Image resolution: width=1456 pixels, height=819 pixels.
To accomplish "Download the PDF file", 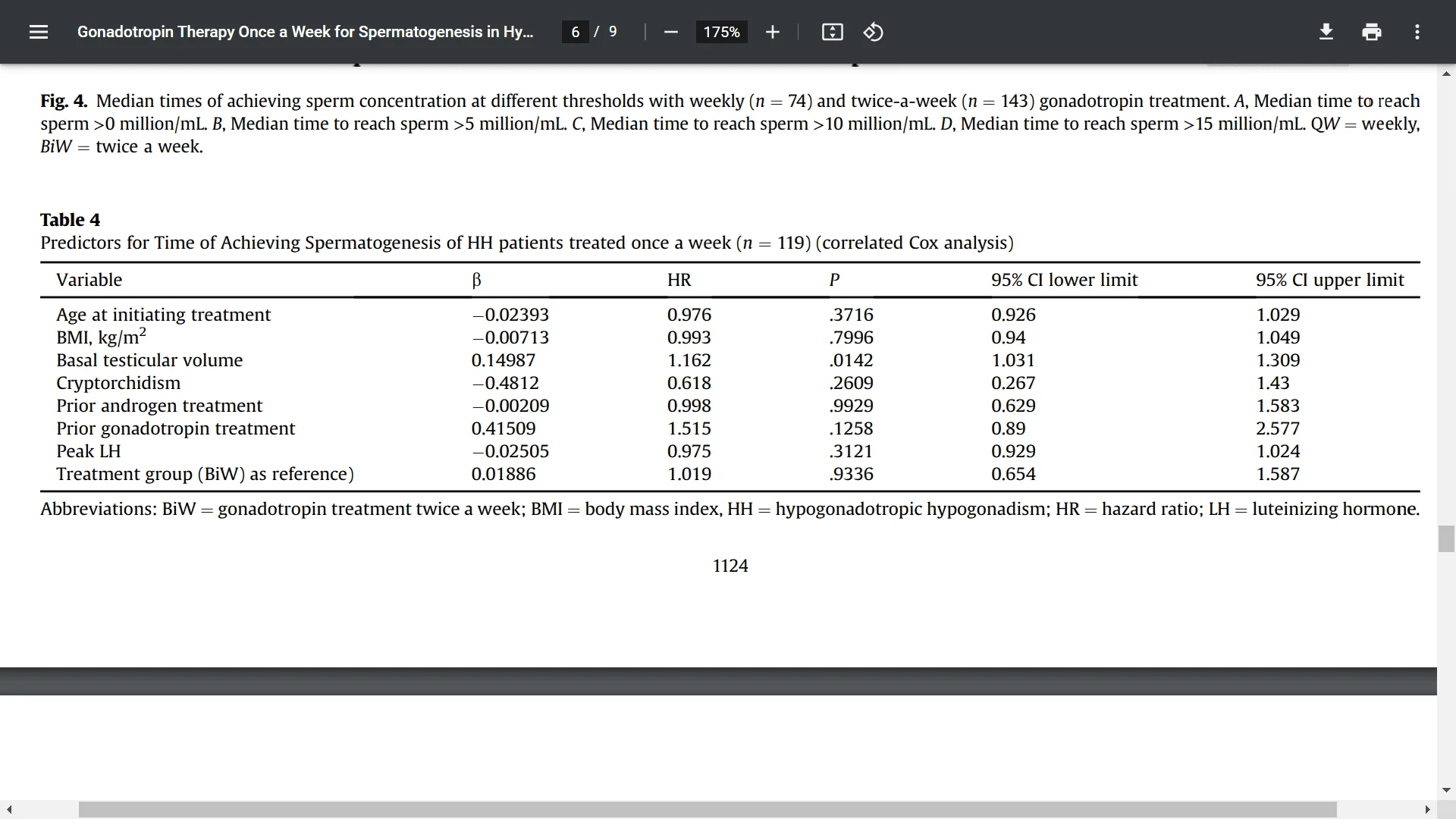I will 1326,32.
